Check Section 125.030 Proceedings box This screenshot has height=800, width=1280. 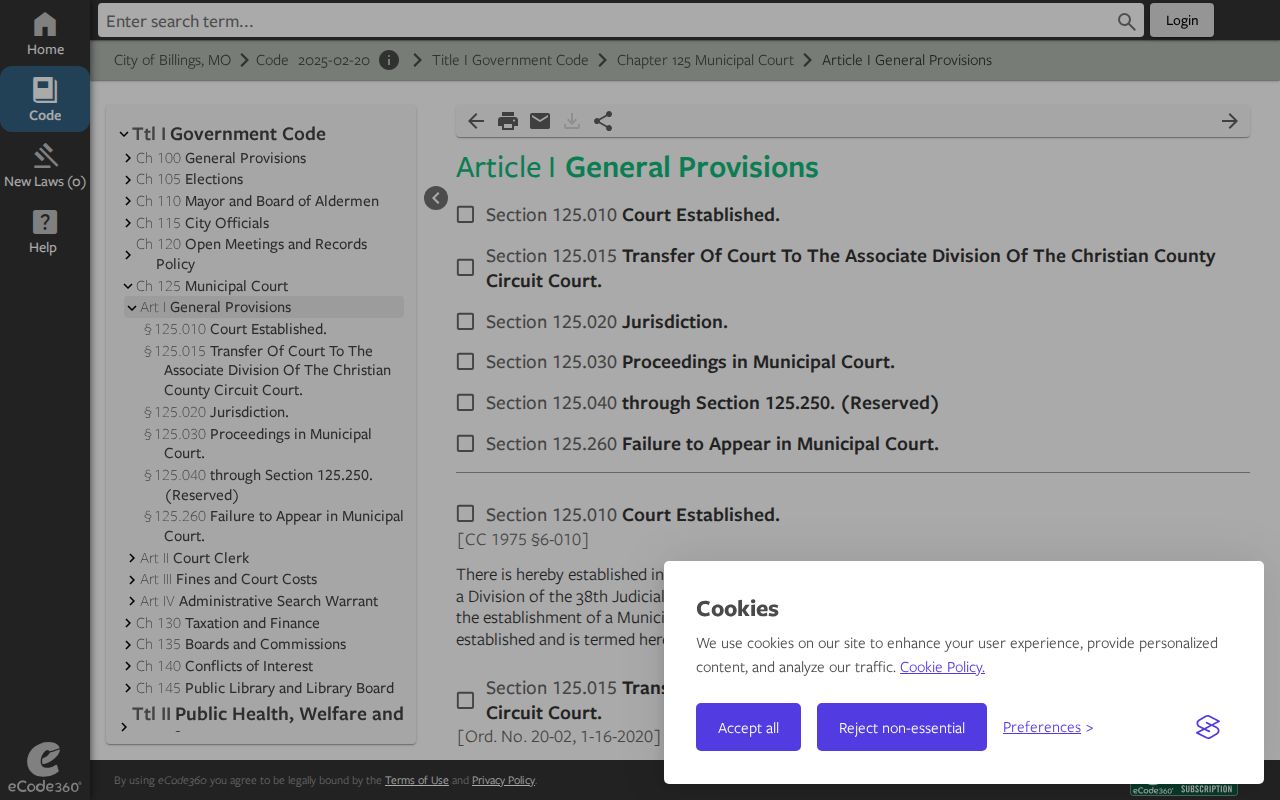[465, 362]
